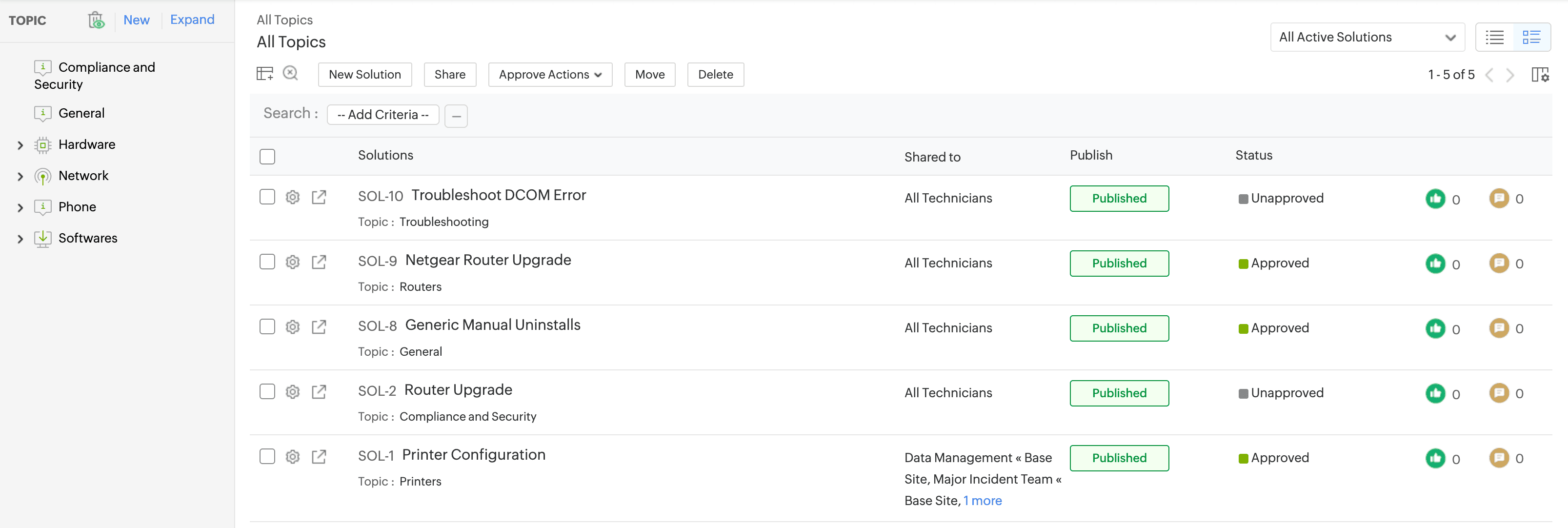The width and height of the screenshot is (1568, 528).
Task: Open the column chooser settings icon
Action: [x=1539, y=74]
